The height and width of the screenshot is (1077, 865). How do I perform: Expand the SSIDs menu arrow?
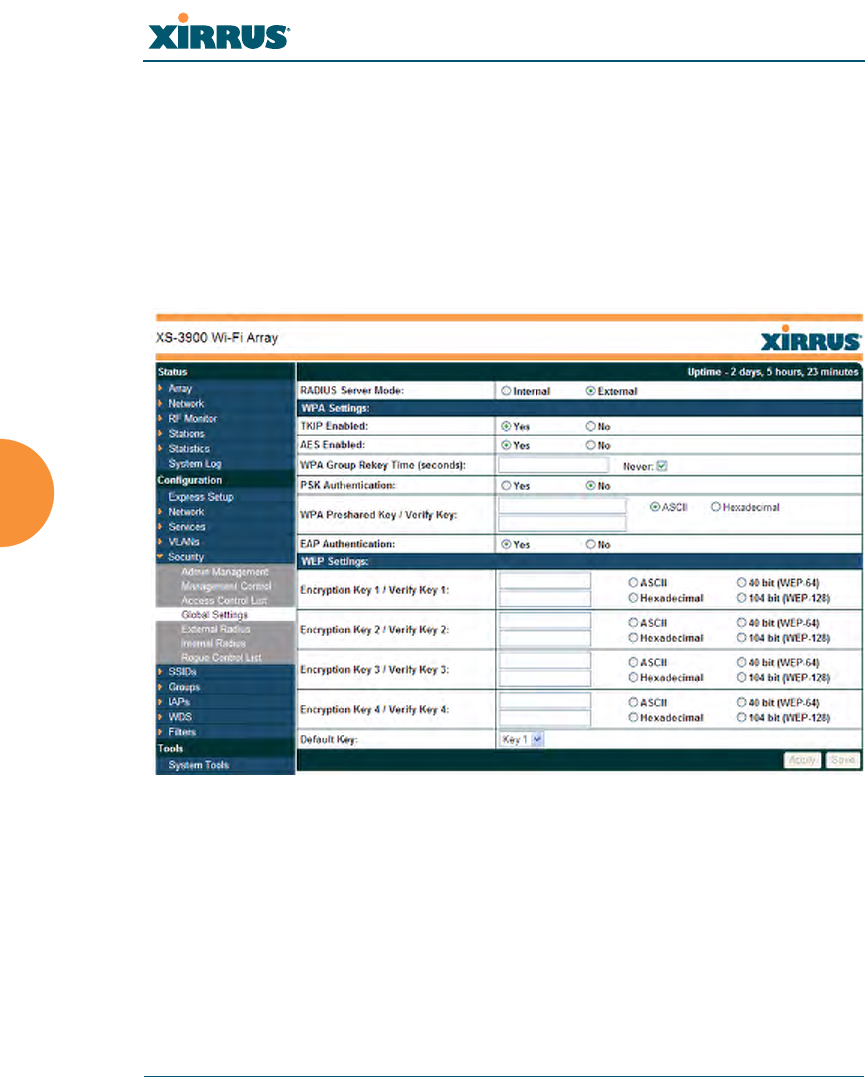161,672
